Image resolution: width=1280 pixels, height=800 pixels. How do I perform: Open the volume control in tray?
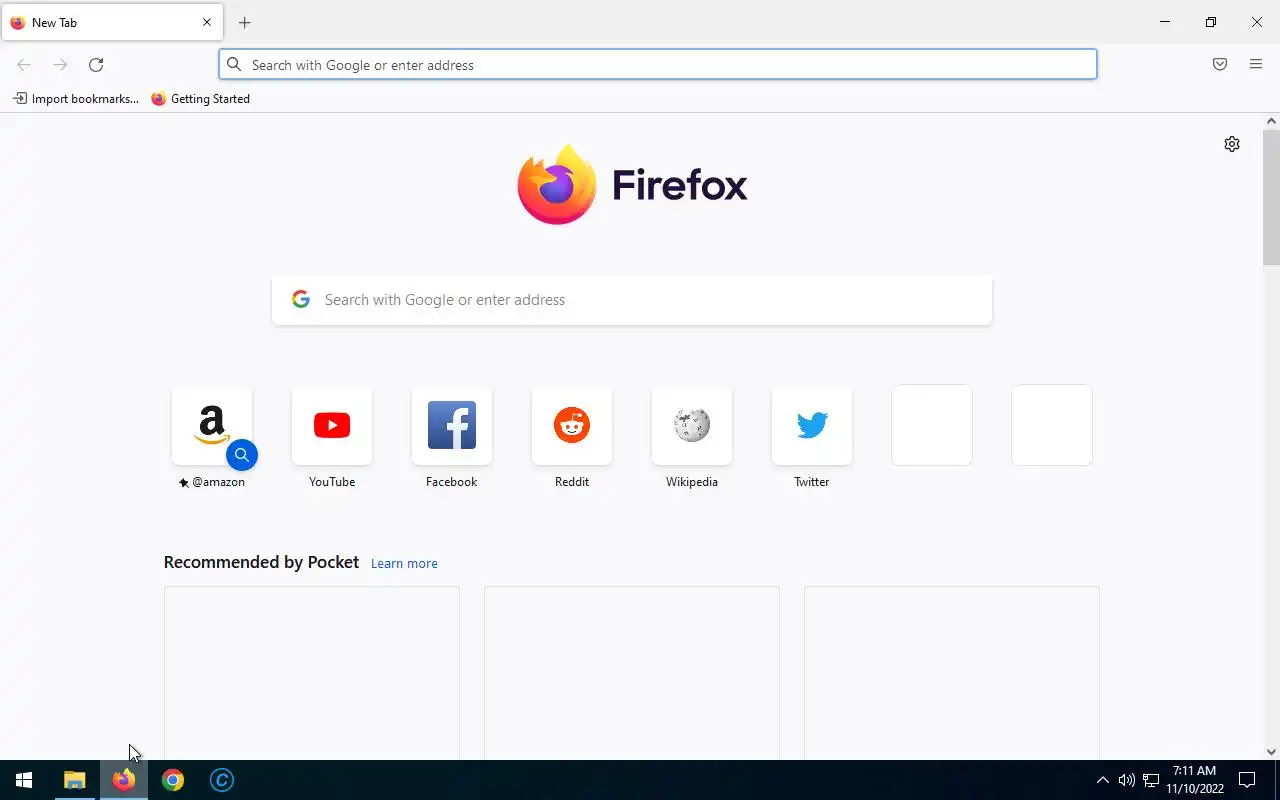1127,780
